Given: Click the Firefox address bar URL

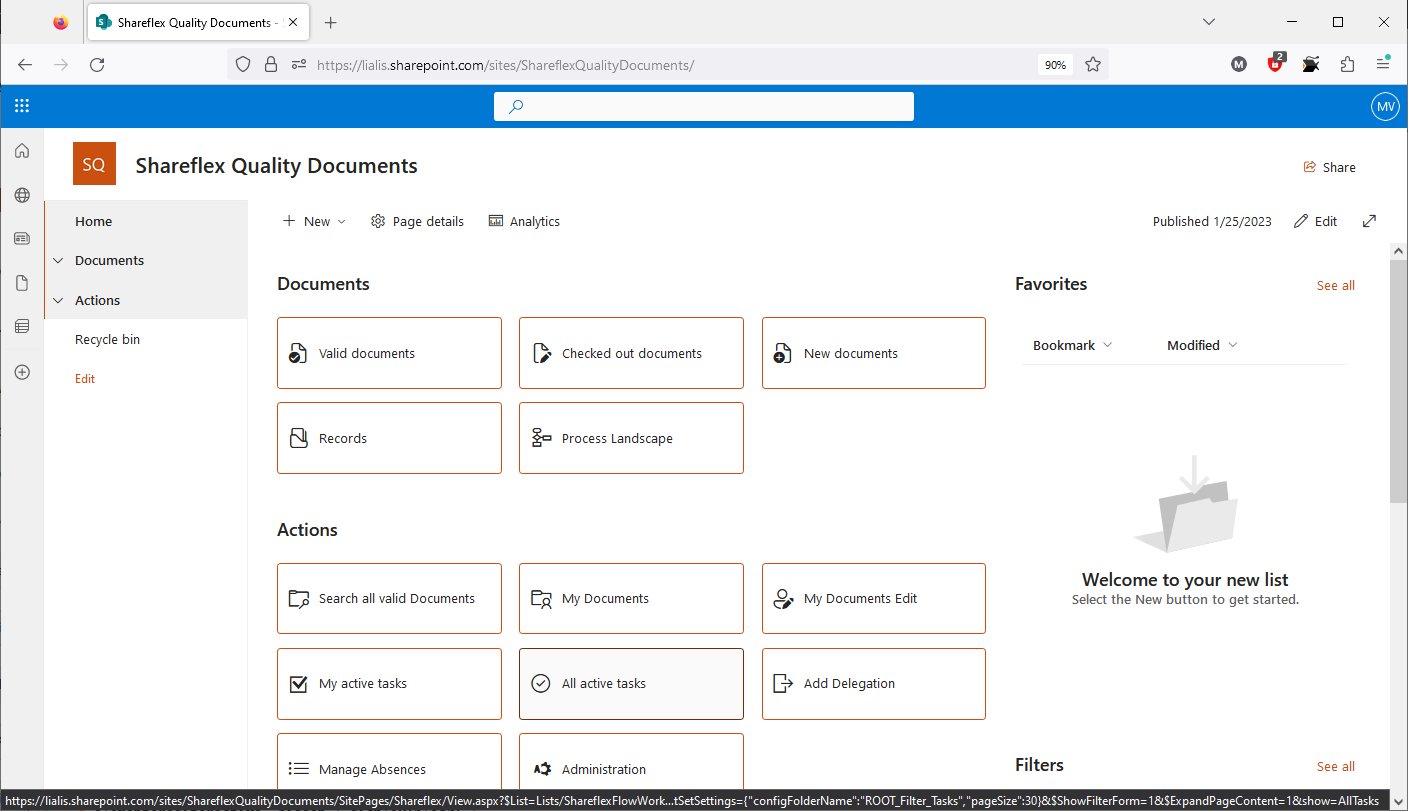Looking at the screenshot, I should (x=505, y=64).
